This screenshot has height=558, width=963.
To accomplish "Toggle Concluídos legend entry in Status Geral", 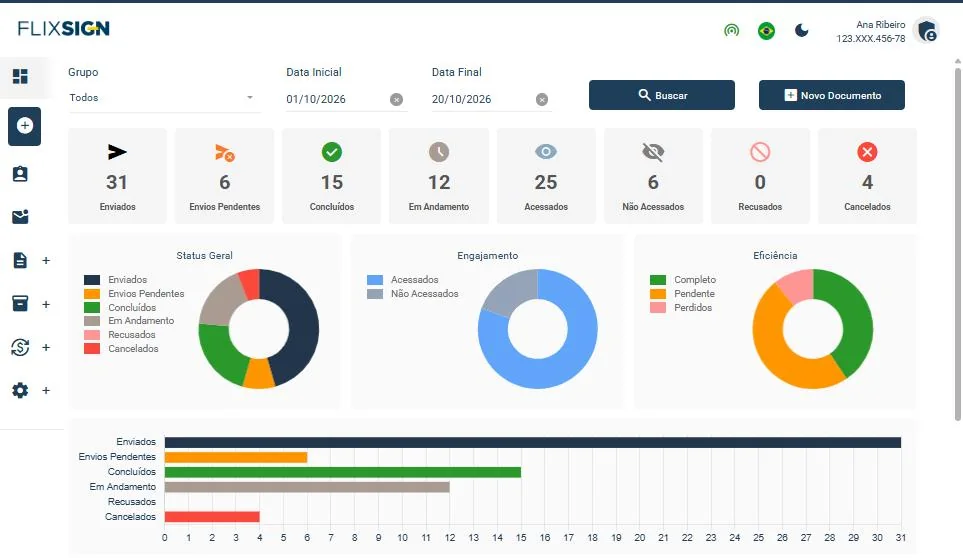I will click(120, 308).
